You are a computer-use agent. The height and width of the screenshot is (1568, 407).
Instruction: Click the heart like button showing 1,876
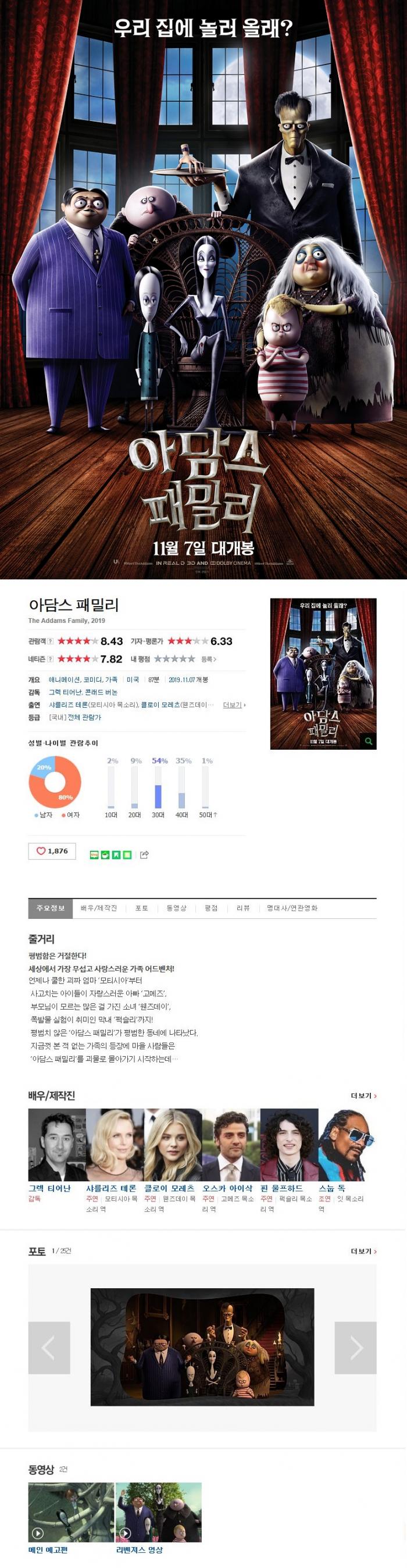click(x=52, y=851)
